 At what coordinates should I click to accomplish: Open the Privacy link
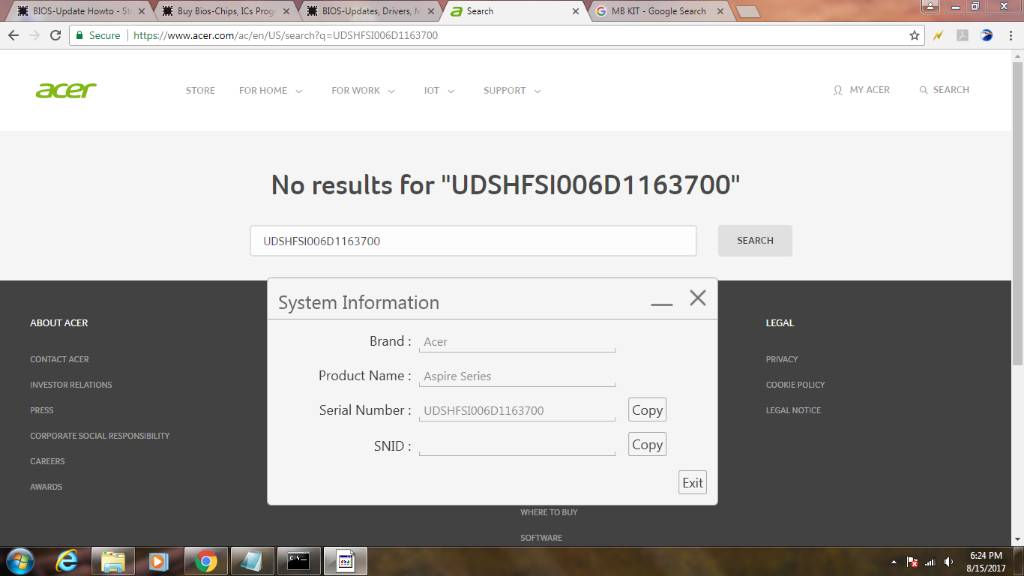[782, 359]
